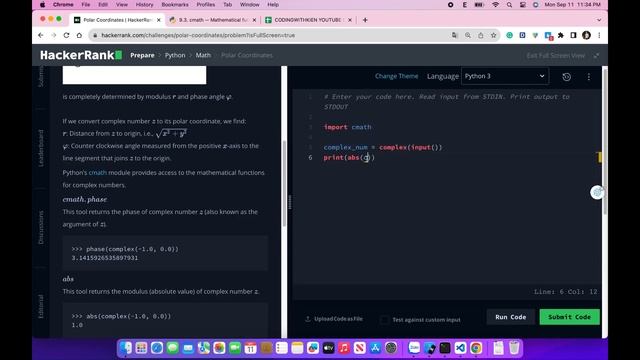Open Chrome three-dot menu
The height and width of the screenshot is (360, 640).
coord(599,36)
